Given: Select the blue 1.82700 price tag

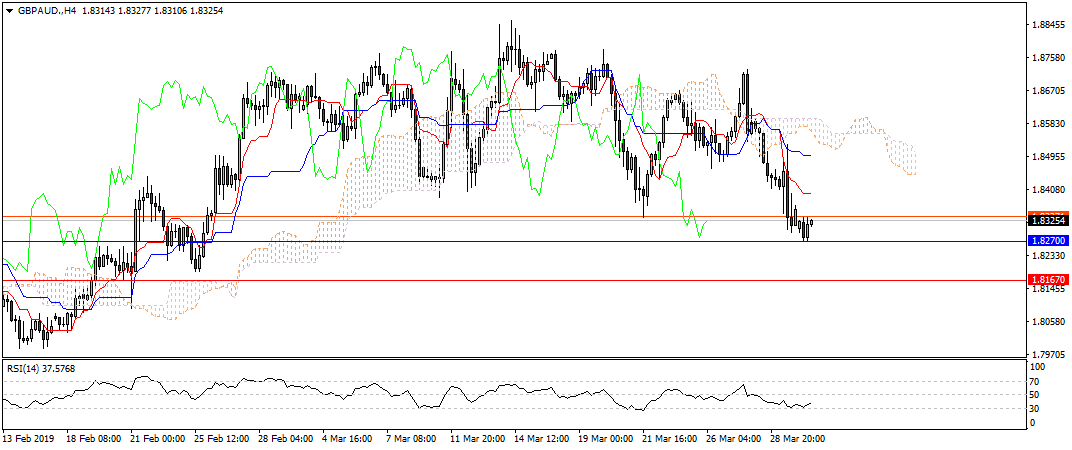Looking at the screenshot, I should 1046,241.
